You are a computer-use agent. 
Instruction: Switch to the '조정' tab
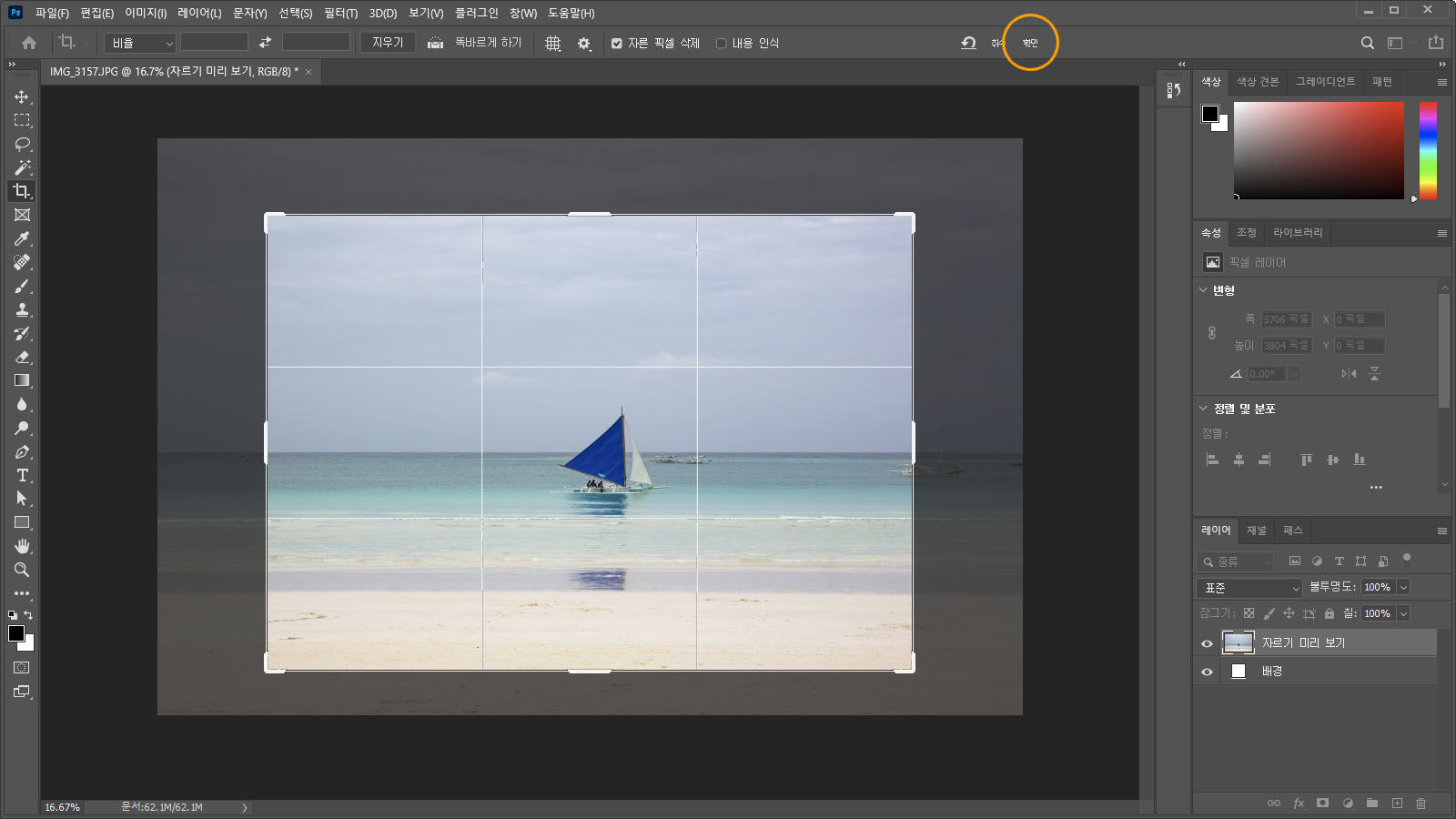(1246, 233)
